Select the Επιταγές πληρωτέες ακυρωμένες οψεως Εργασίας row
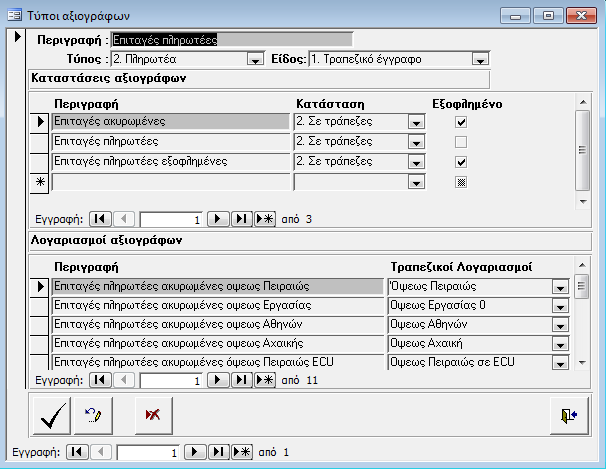The image size is (606, 469). coord(215,306)
